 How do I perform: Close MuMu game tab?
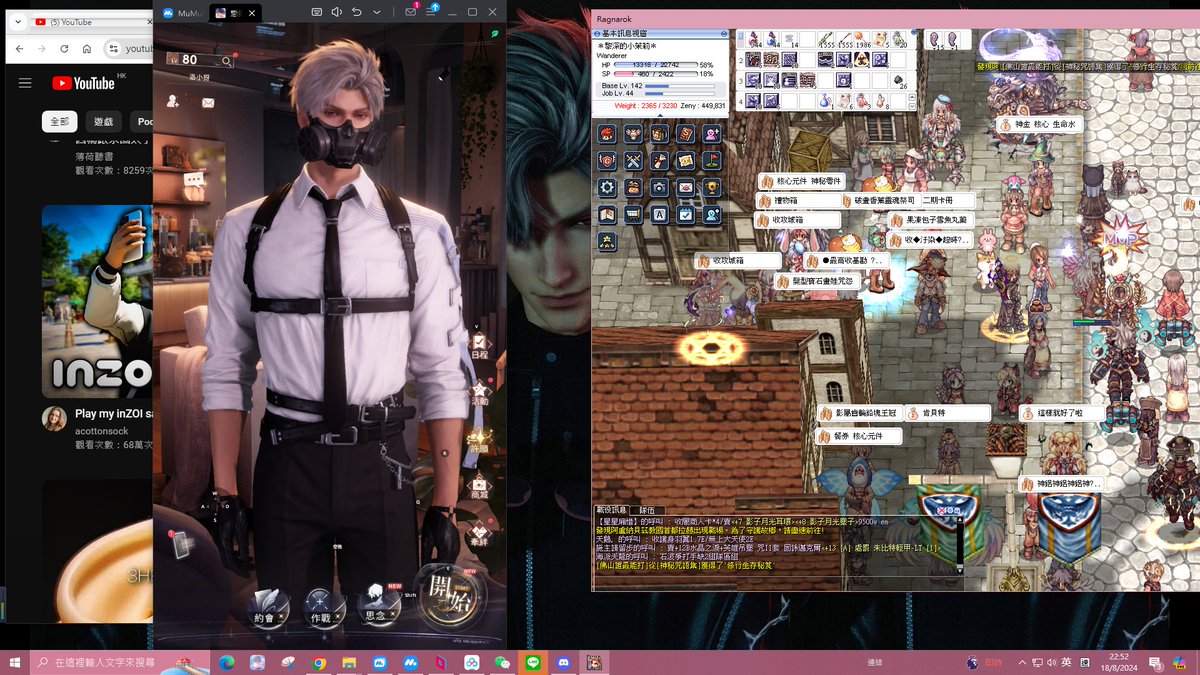(251, 12)
